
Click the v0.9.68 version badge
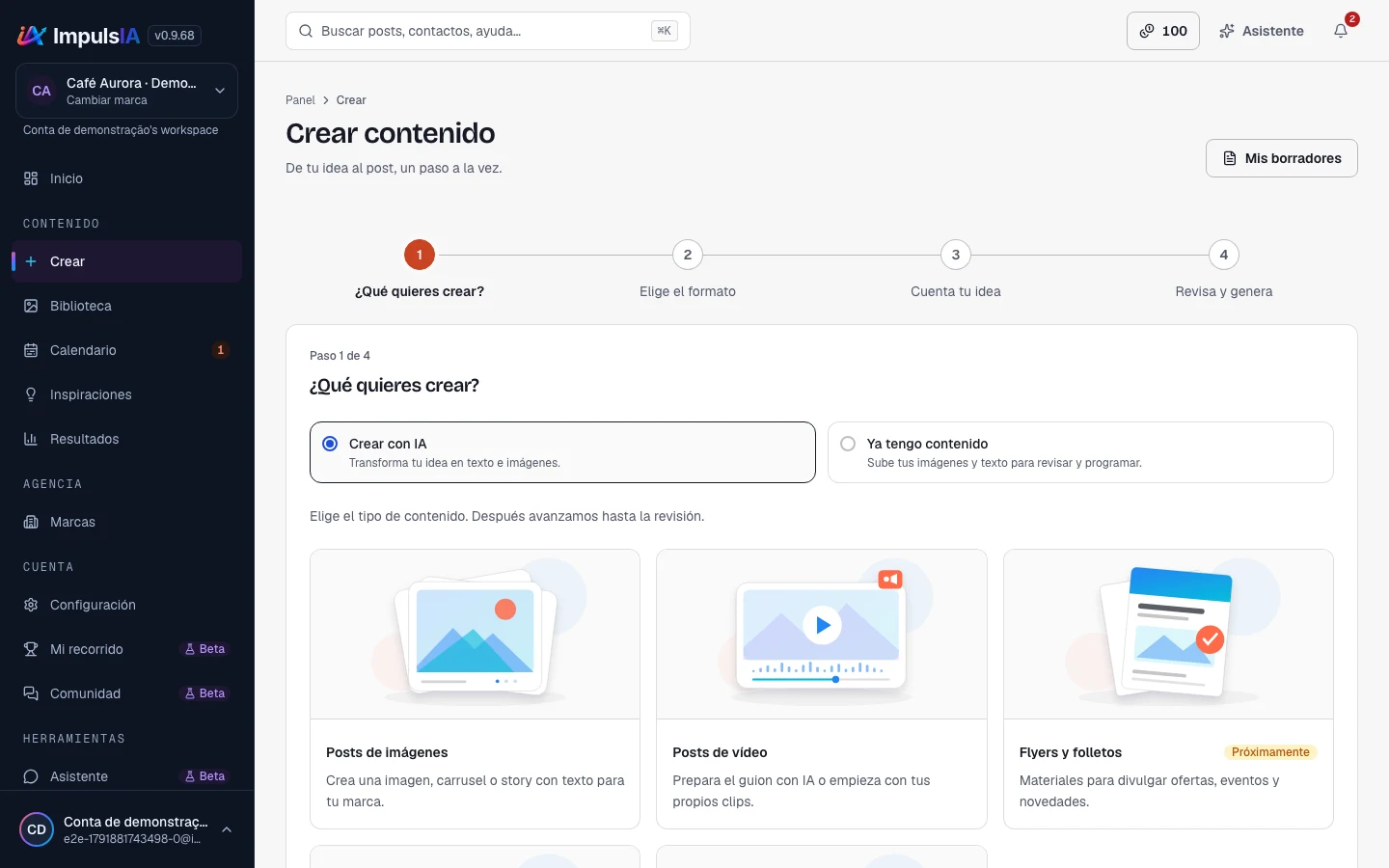pyautogui.click(x=175, y=36)
